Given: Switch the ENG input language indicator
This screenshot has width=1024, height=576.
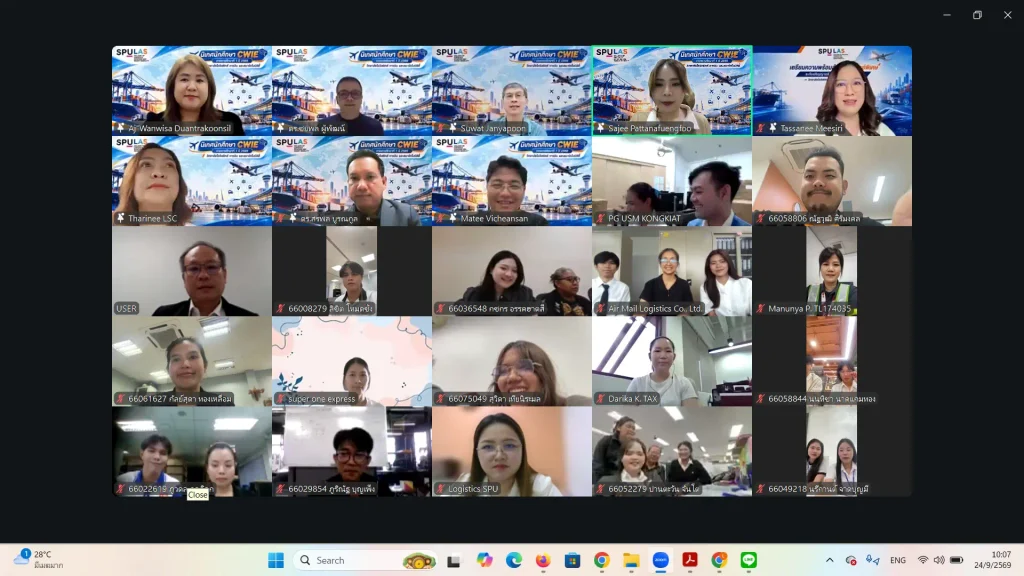Looking at the screenshot, I should pyautogui.click(x=898, y=560).
